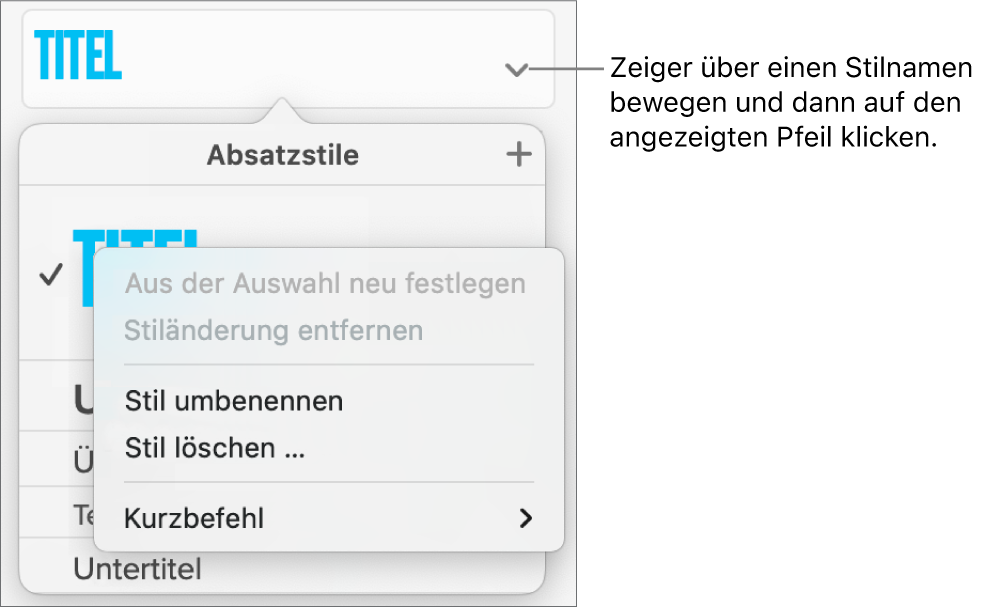Click the checkmark next to the Titel style
The height and width of the screenshot is (609, 988).
(50, 276)
